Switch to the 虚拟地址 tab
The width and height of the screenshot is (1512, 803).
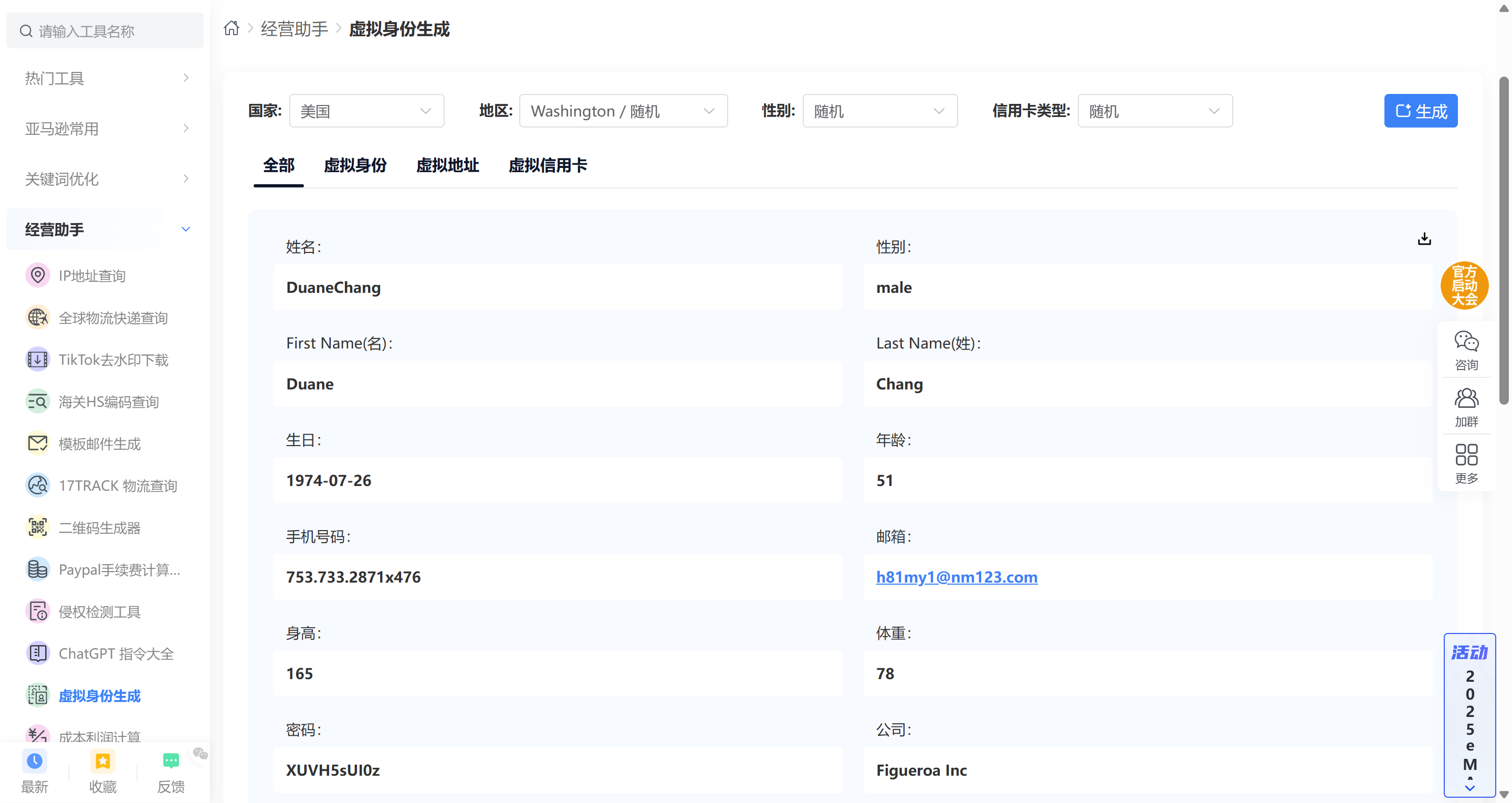pos(447,165)
